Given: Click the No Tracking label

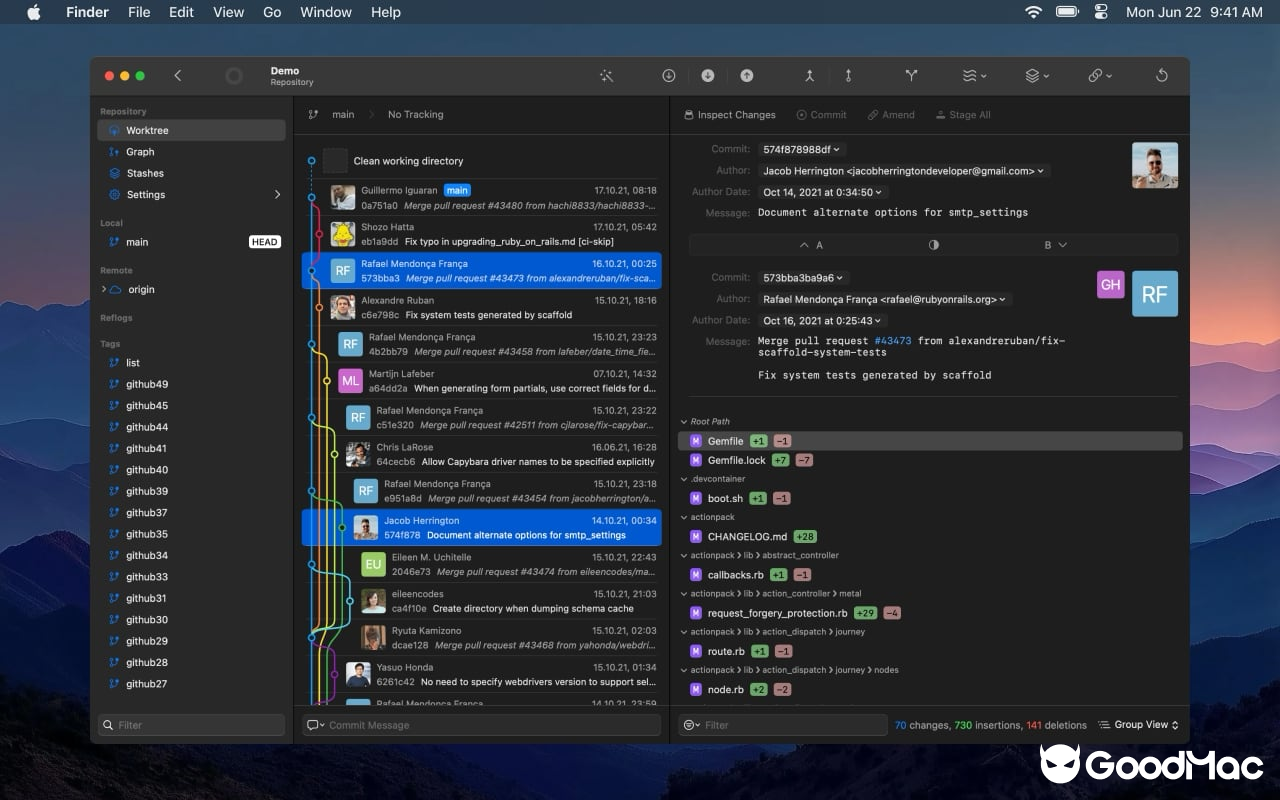Looking at the screenshot, I should [x=415, y=115].
